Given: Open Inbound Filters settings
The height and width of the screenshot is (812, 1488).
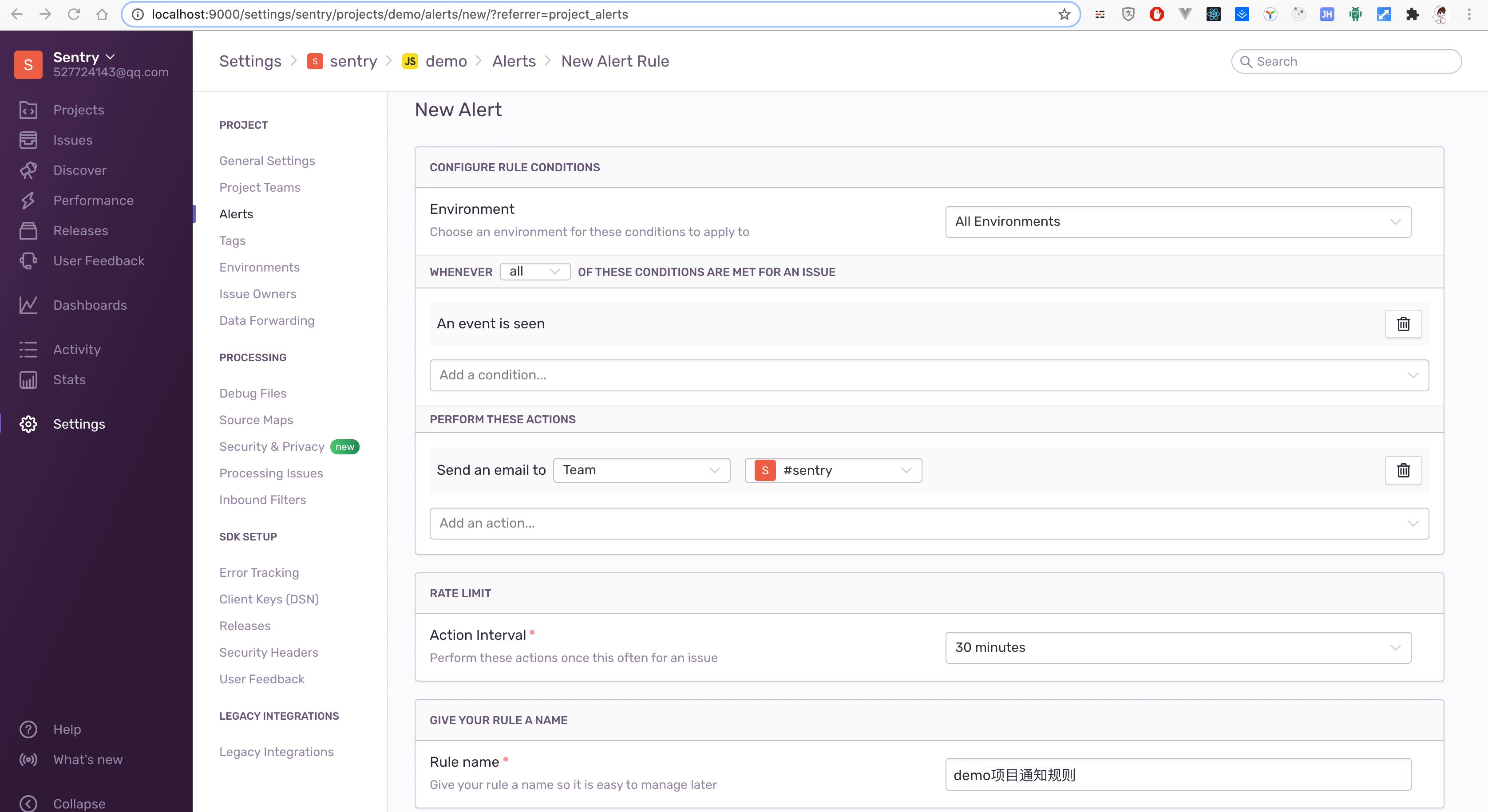Looking at the screenshot, I should point(263,500).
